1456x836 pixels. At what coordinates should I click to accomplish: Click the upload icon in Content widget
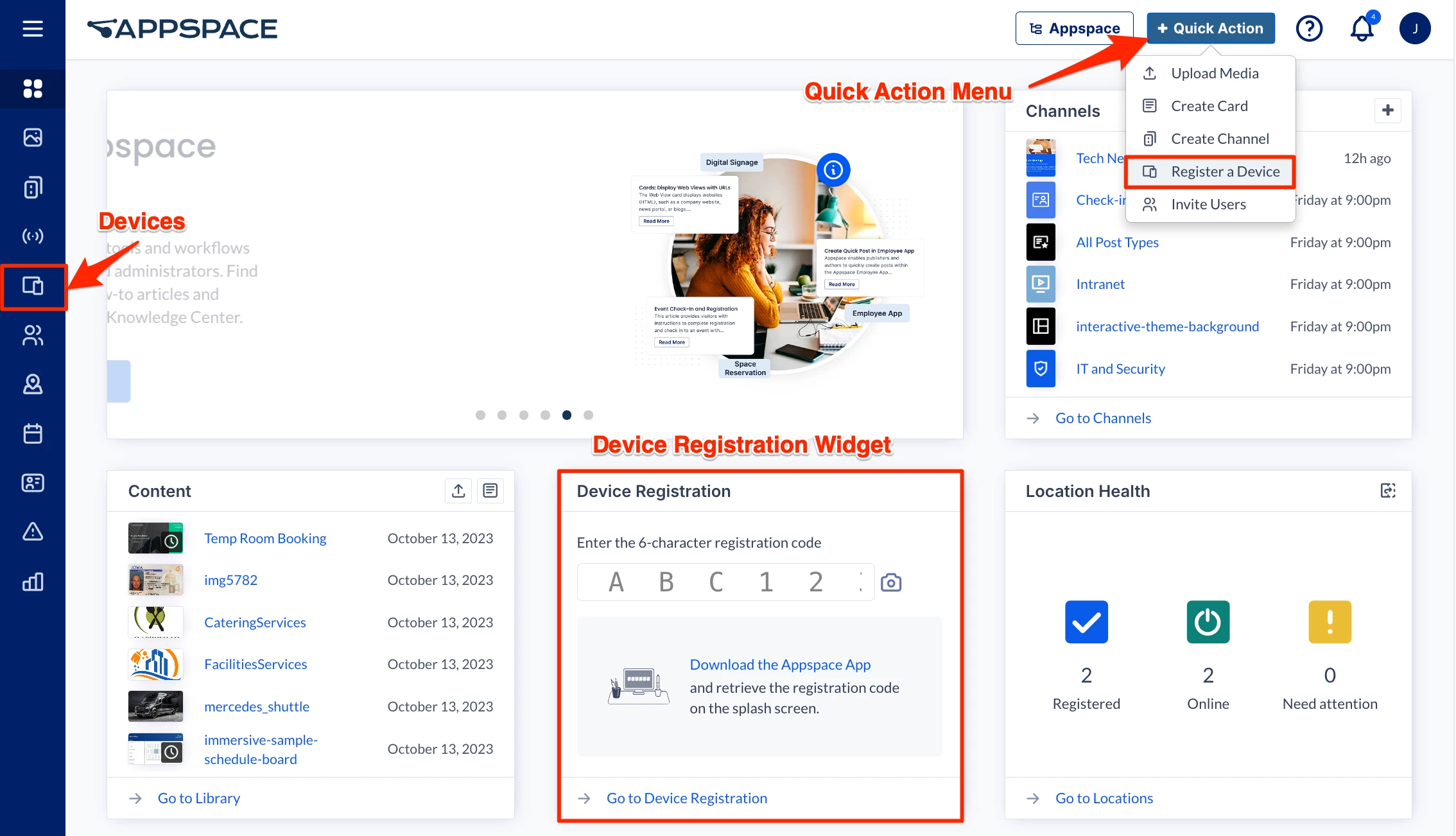(458, 491)
